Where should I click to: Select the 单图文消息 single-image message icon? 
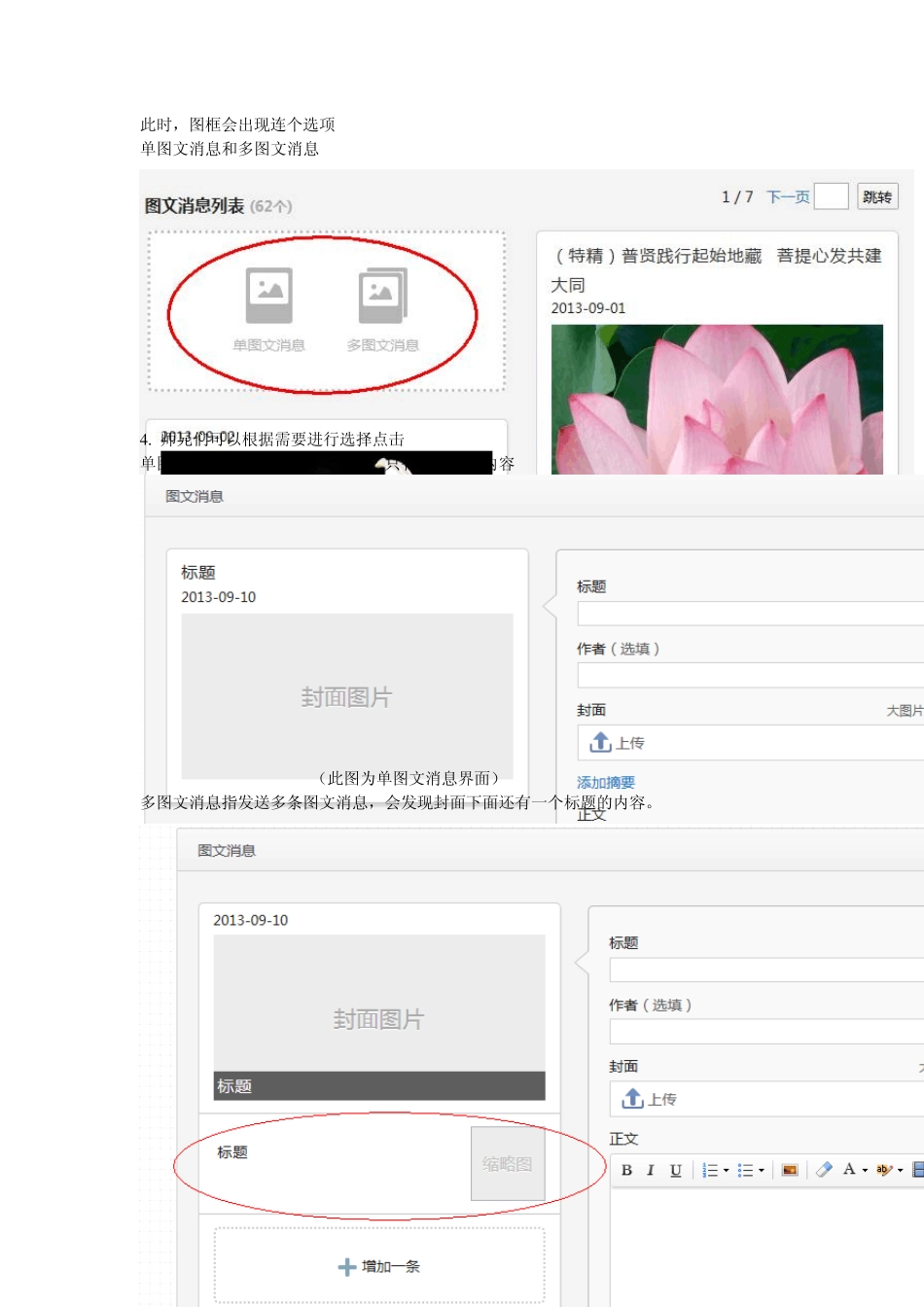269,296
